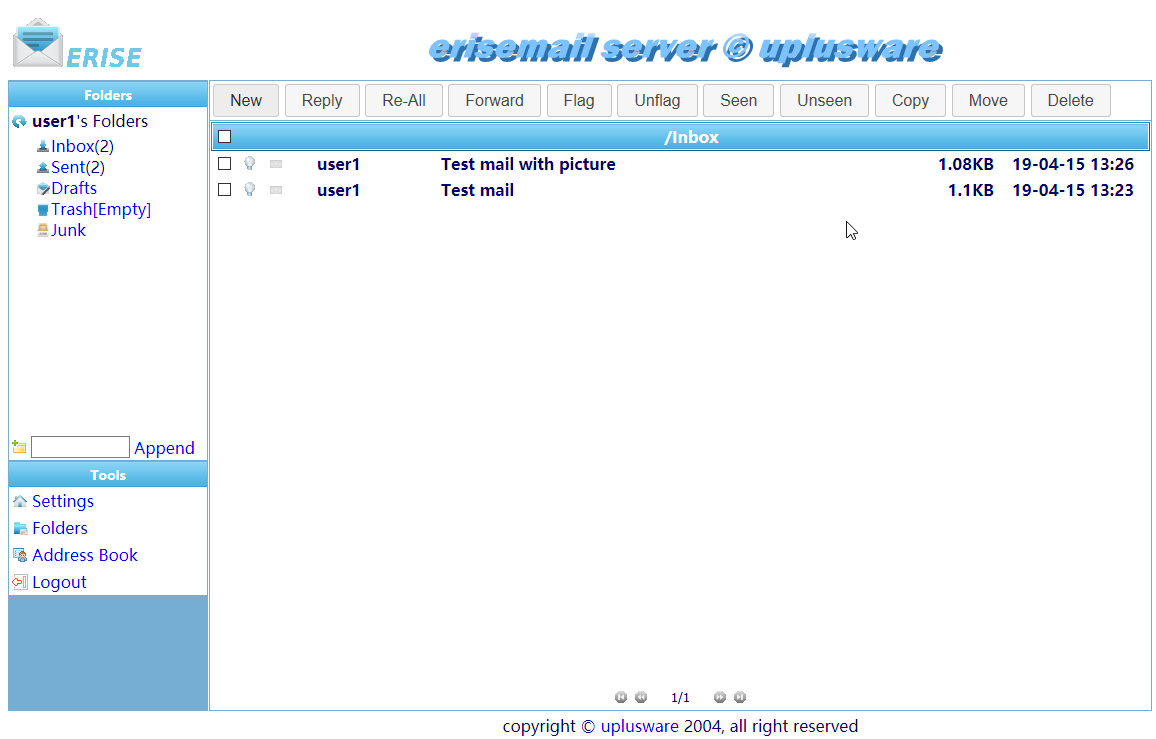Open the uplusware copyright link
1156x739 pixels.
coord(640,726)
